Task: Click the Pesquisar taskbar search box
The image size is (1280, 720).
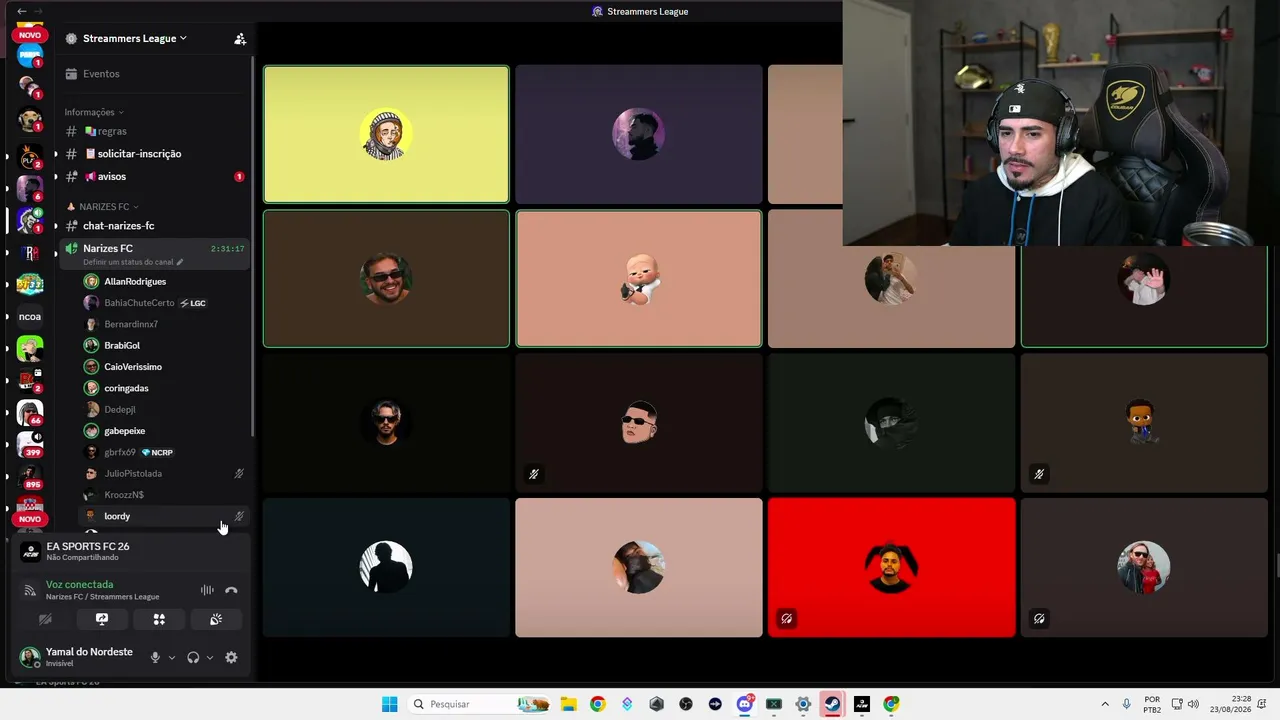Action: pyautogui.click(x=481, y=704)
